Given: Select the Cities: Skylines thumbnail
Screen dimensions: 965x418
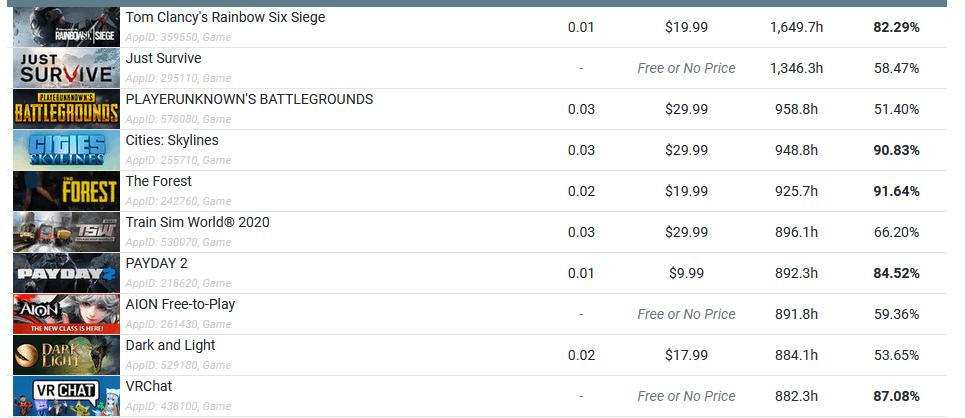Looking at the screenshot, I should click(x=66, y=150).
